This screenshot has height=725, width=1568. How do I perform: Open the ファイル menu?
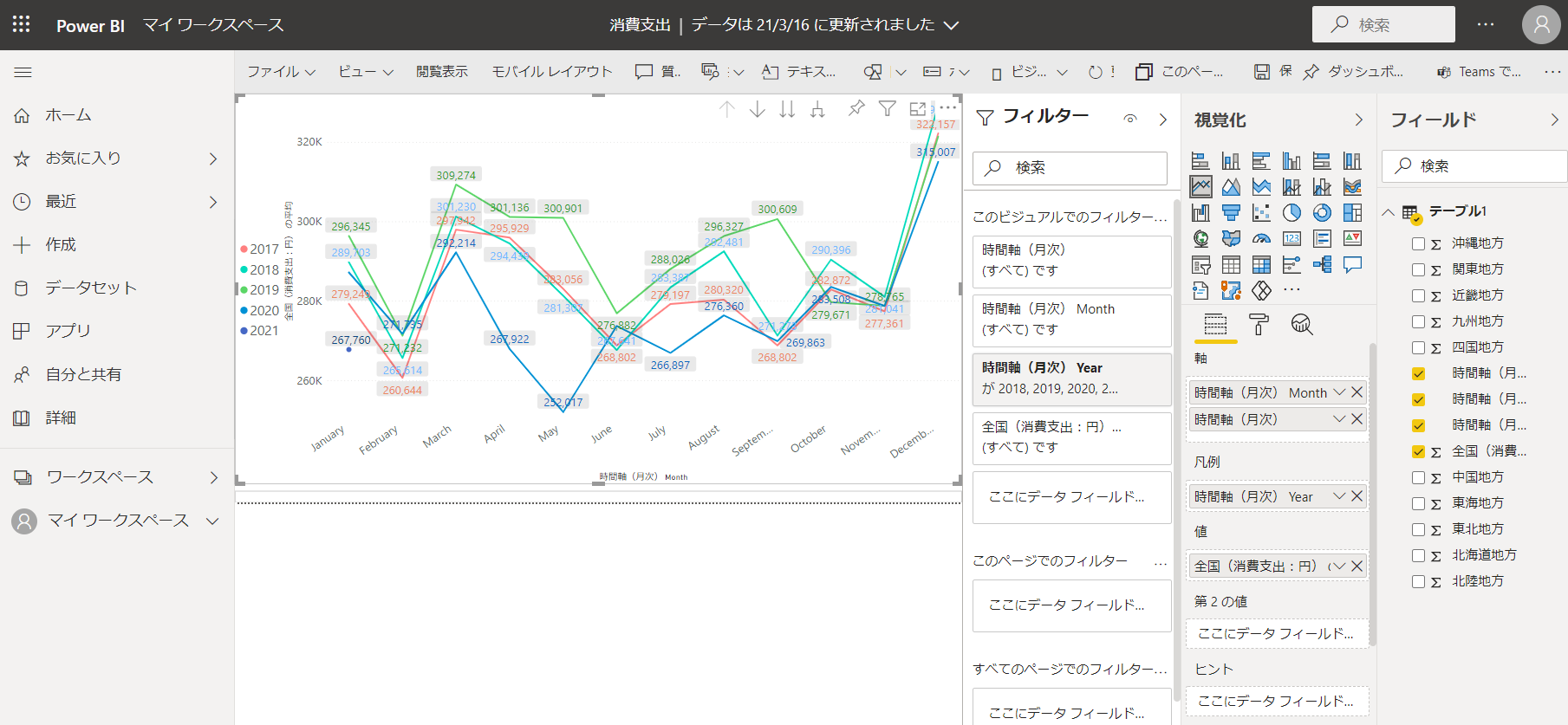(x=281, y=72)
